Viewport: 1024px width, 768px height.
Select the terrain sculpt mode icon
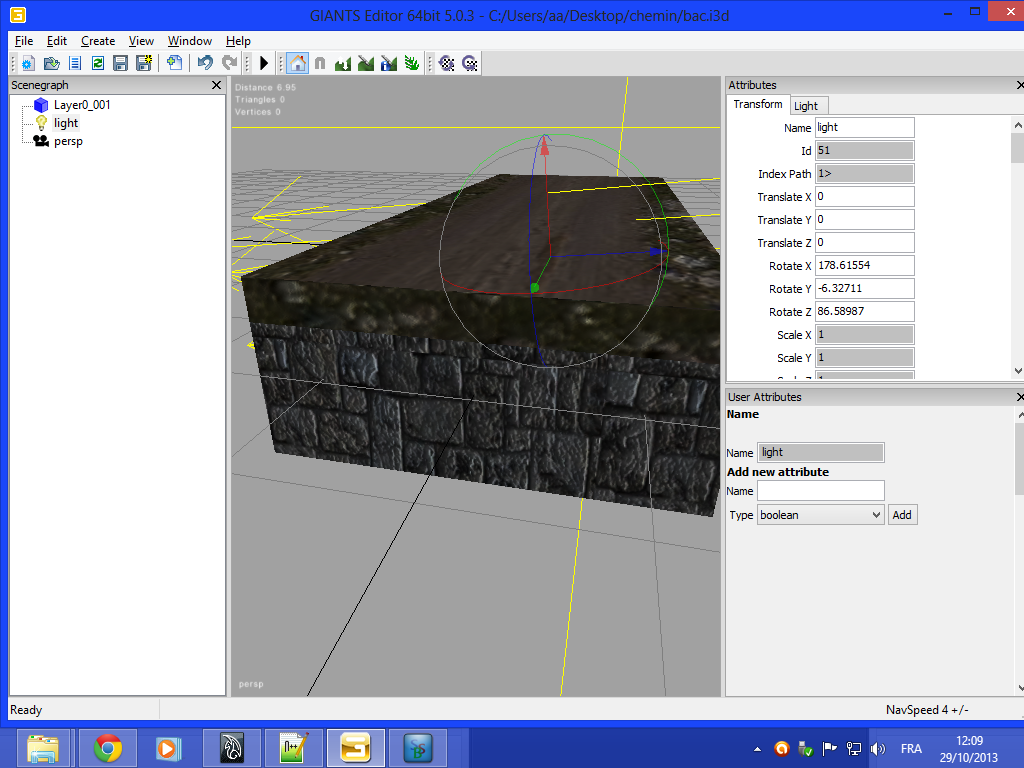coord(343,63)
